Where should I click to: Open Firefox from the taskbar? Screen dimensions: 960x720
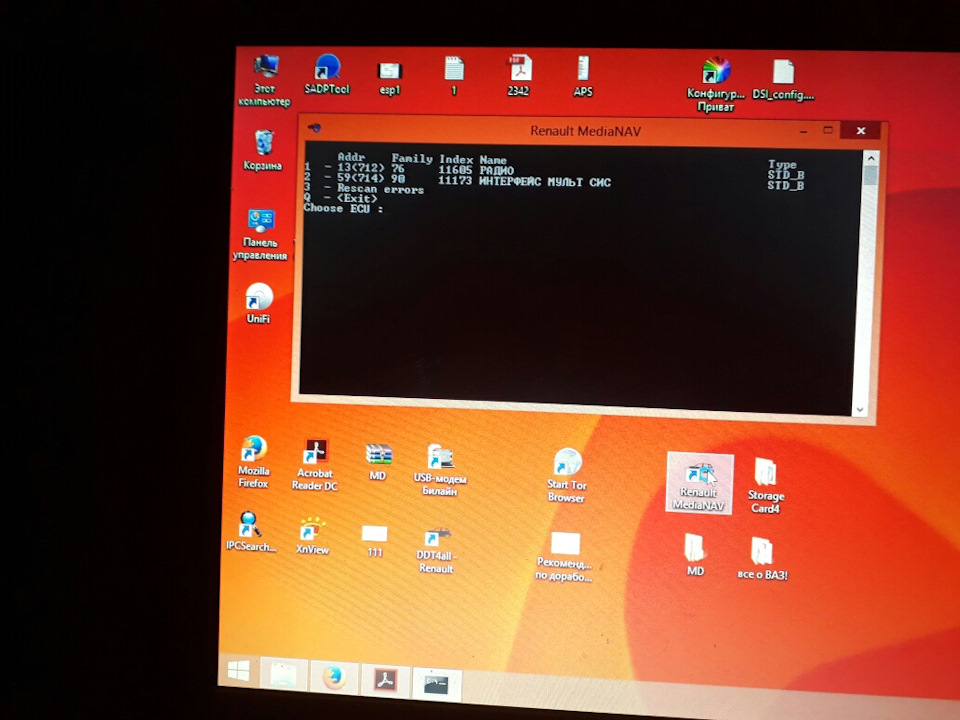[x=333, y=677]
